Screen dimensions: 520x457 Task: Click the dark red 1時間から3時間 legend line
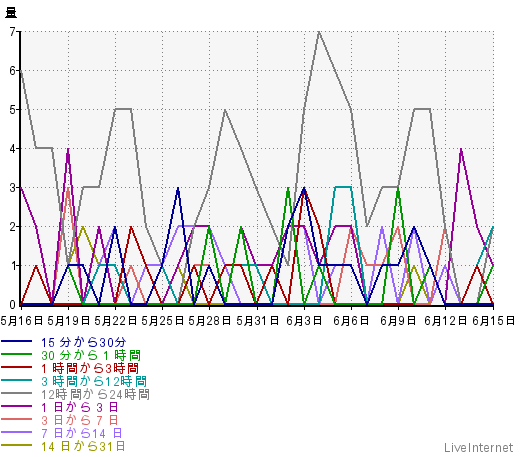coord(17,367)
